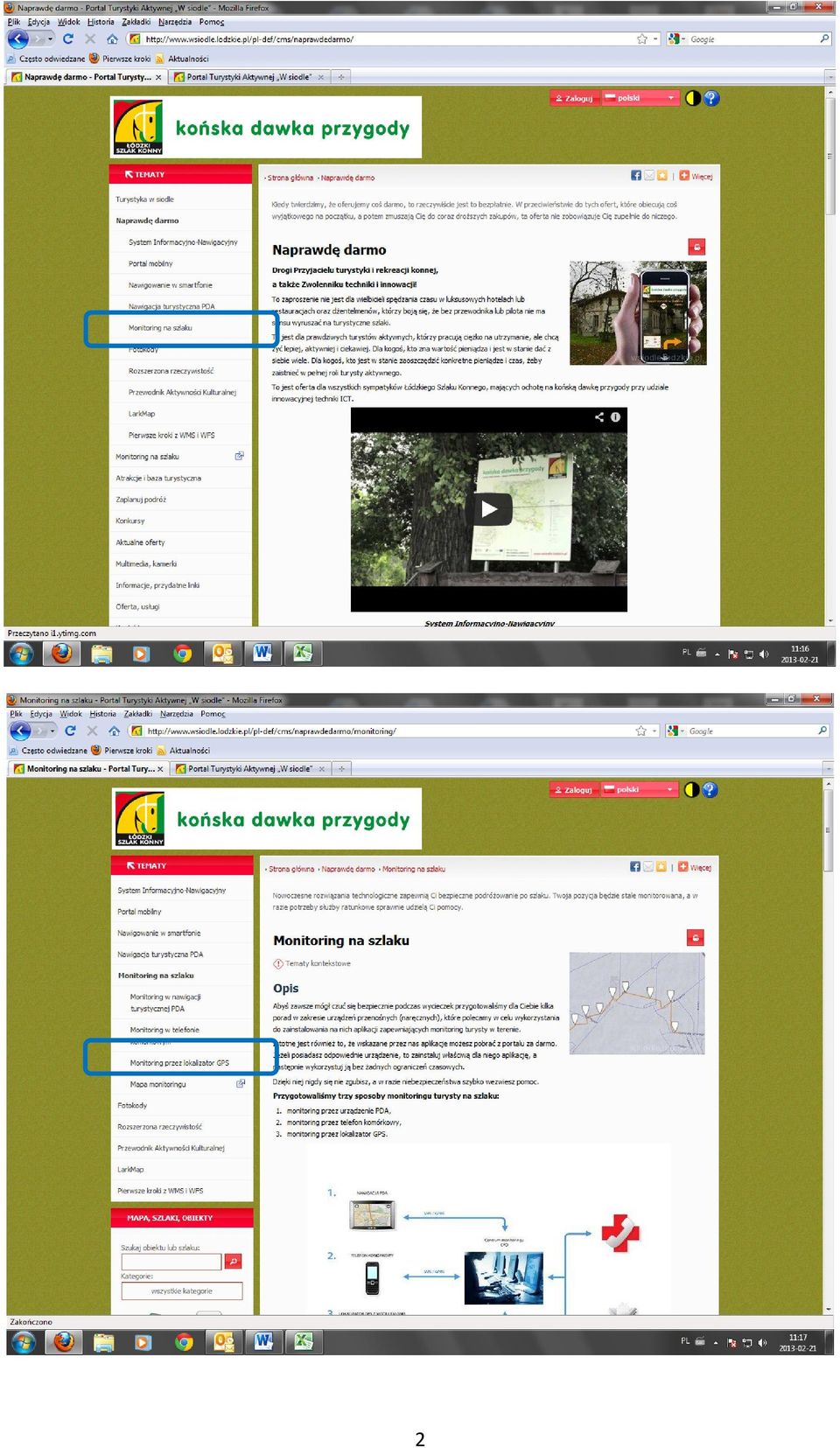Open the help question mark icon on Naprawdę darmo page

711,98
